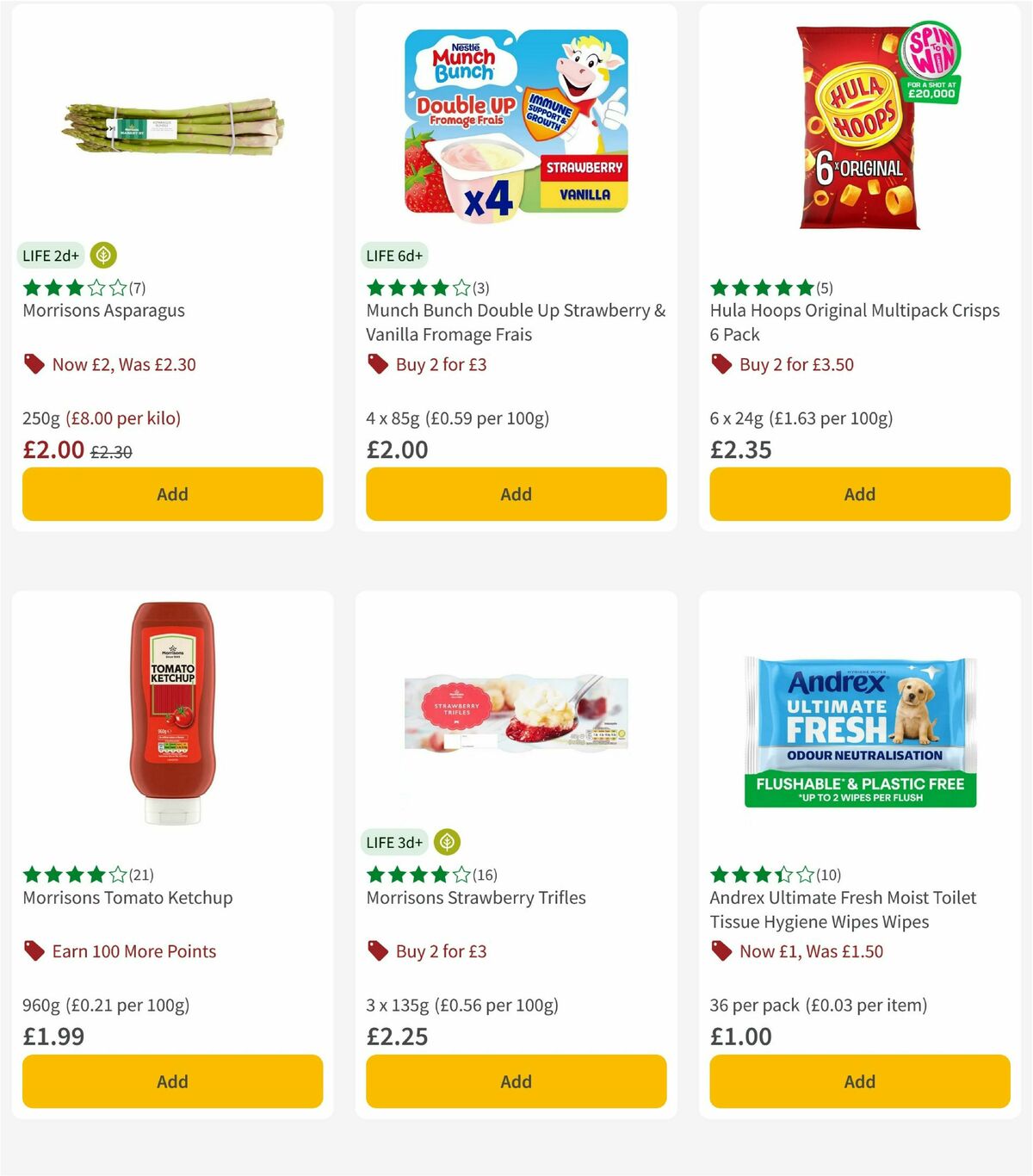Viewport: 1033px width, 1176px height.
Task: Click the tag icon next to Now £2 asparagus offer
Action: [34, 364]
